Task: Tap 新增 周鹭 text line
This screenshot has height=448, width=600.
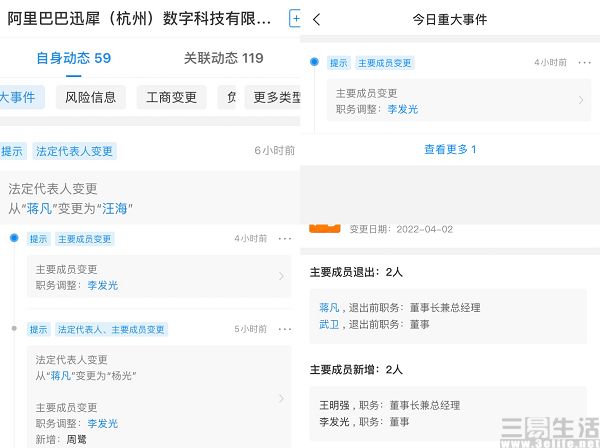Action: coord(61,440)
